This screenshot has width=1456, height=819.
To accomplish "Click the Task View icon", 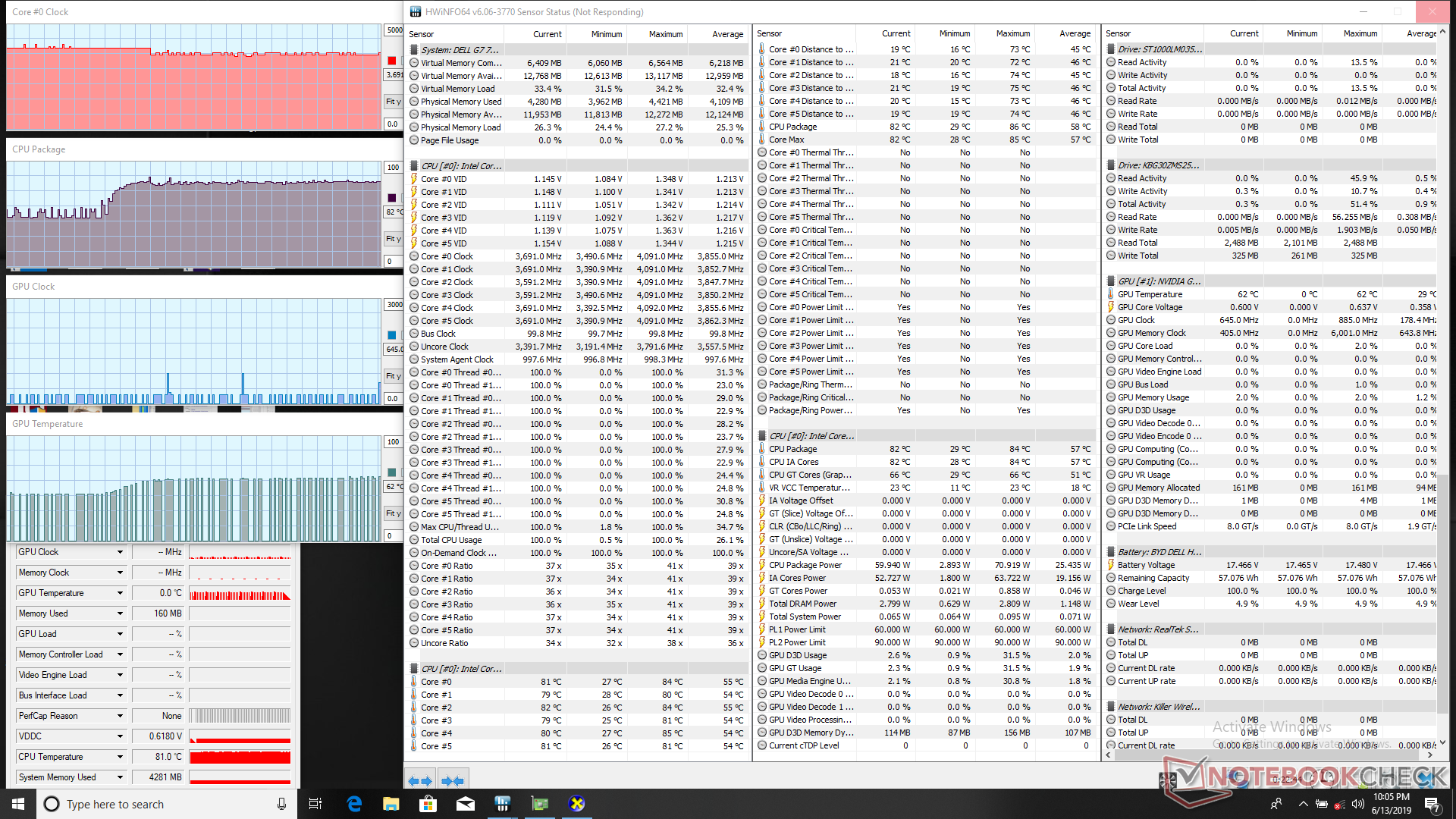I will pos(315,804).
